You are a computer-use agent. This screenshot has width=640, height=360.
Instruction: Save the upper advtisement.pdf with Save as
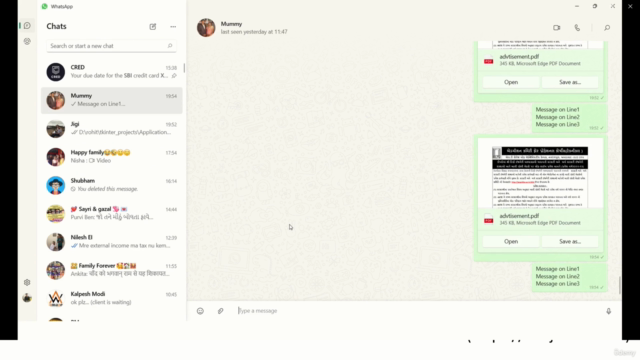[570, 82]
